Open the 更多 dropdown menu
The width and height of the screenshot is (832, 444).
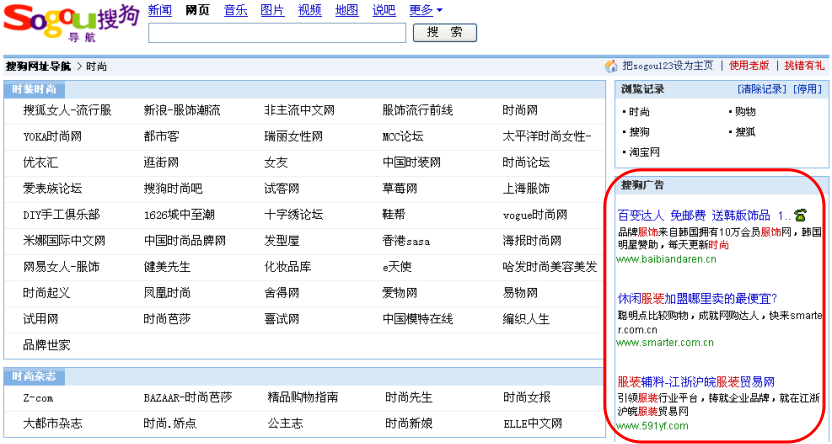[425, 10]
